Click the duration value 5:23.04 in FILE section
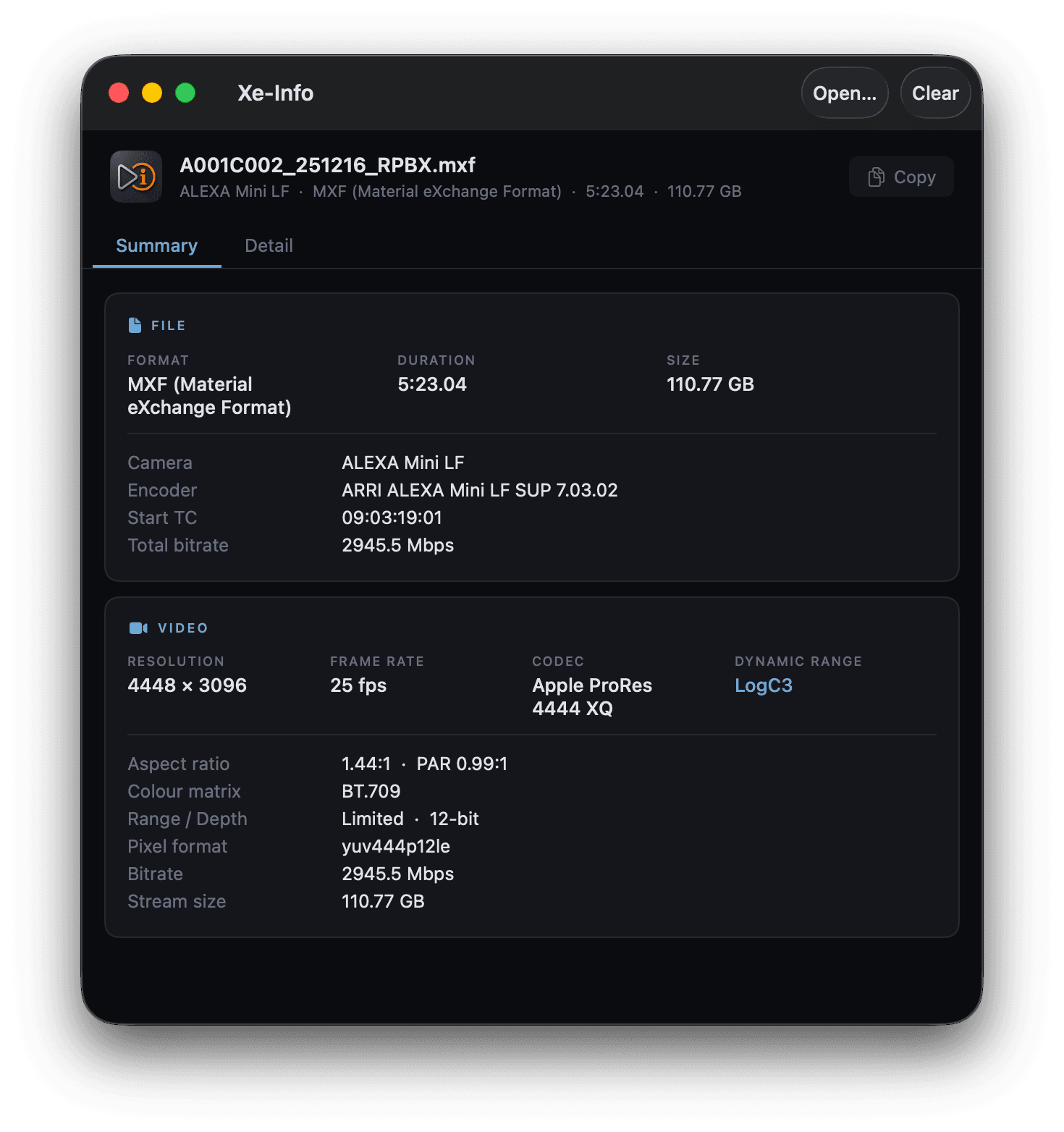1064x1132 pixels. coord(432,384)
